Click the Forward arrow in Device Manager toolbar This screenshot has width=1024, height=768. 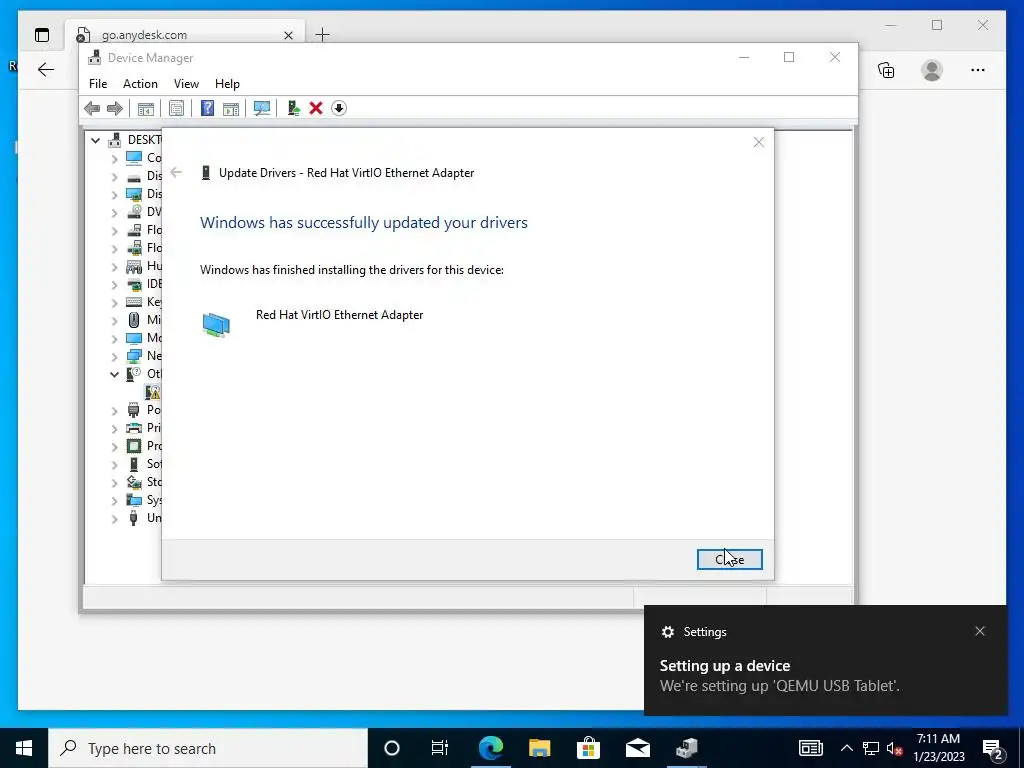[114, 108]
